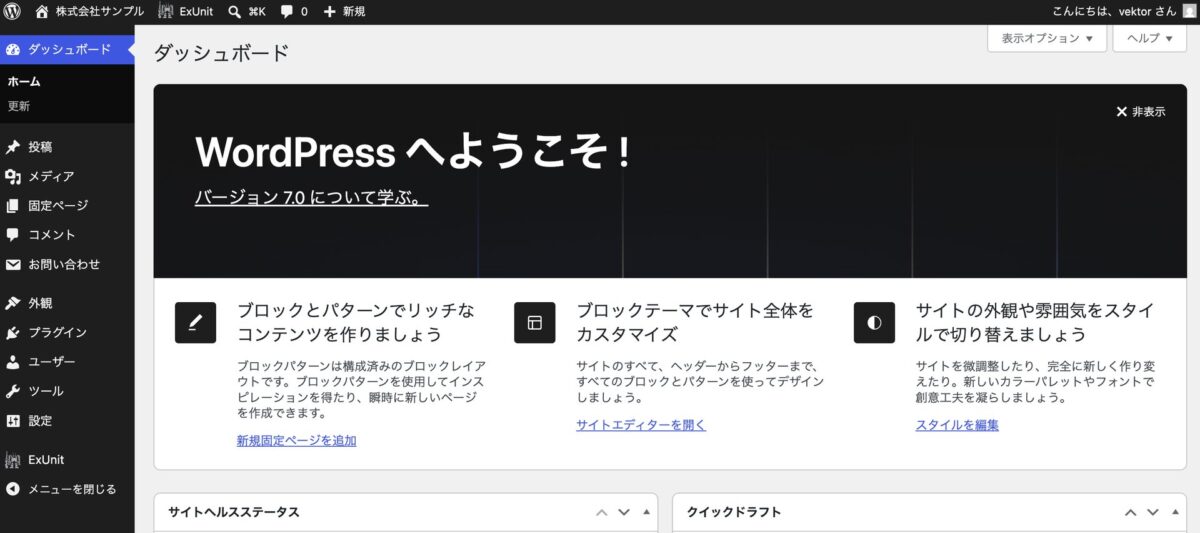Toggle サイトヘルスステータス panel collapse triangle
The image size is (1200, 533).
coord(646,512)
